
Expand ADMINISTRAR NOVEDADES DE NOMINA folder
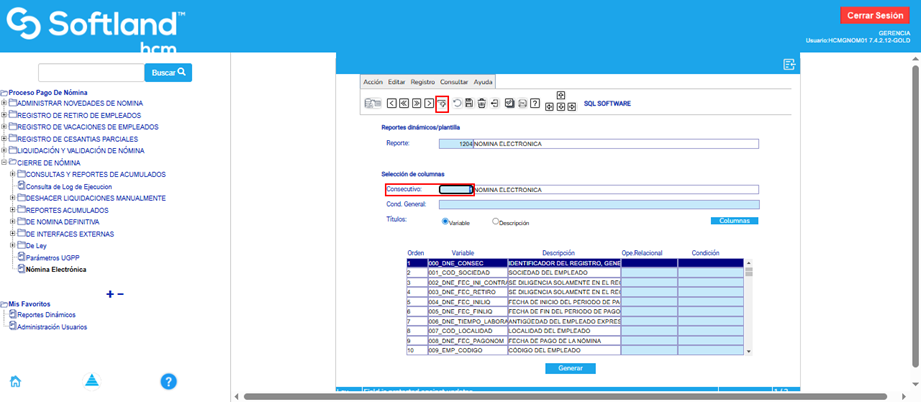click(x=5, y=103)
